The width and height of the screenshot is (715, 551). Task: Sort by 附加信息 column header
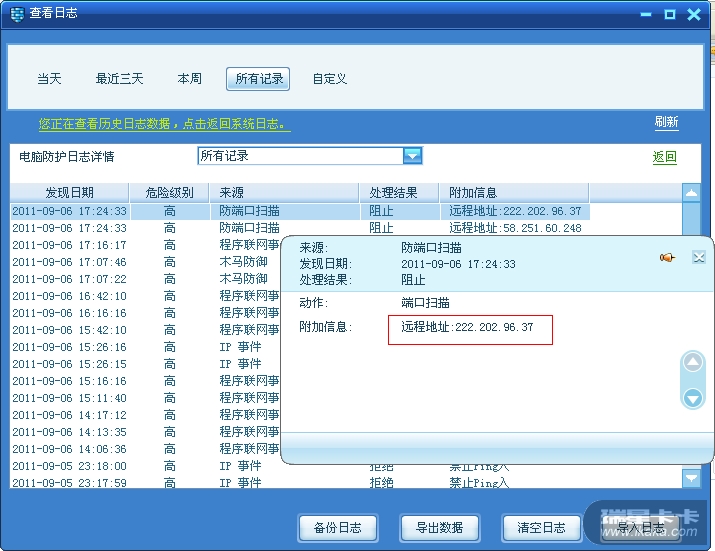tap(514, 193)
